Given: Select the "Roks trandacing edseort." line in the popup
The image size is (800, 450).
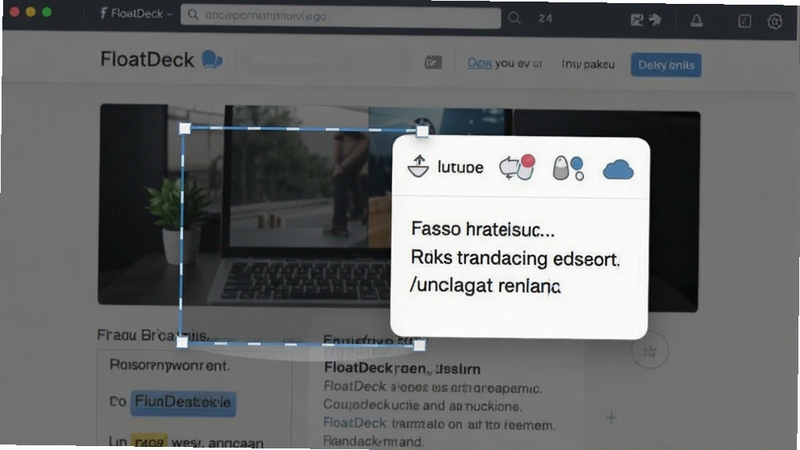Looking at the screenshot, I should (x=515, y=258).
